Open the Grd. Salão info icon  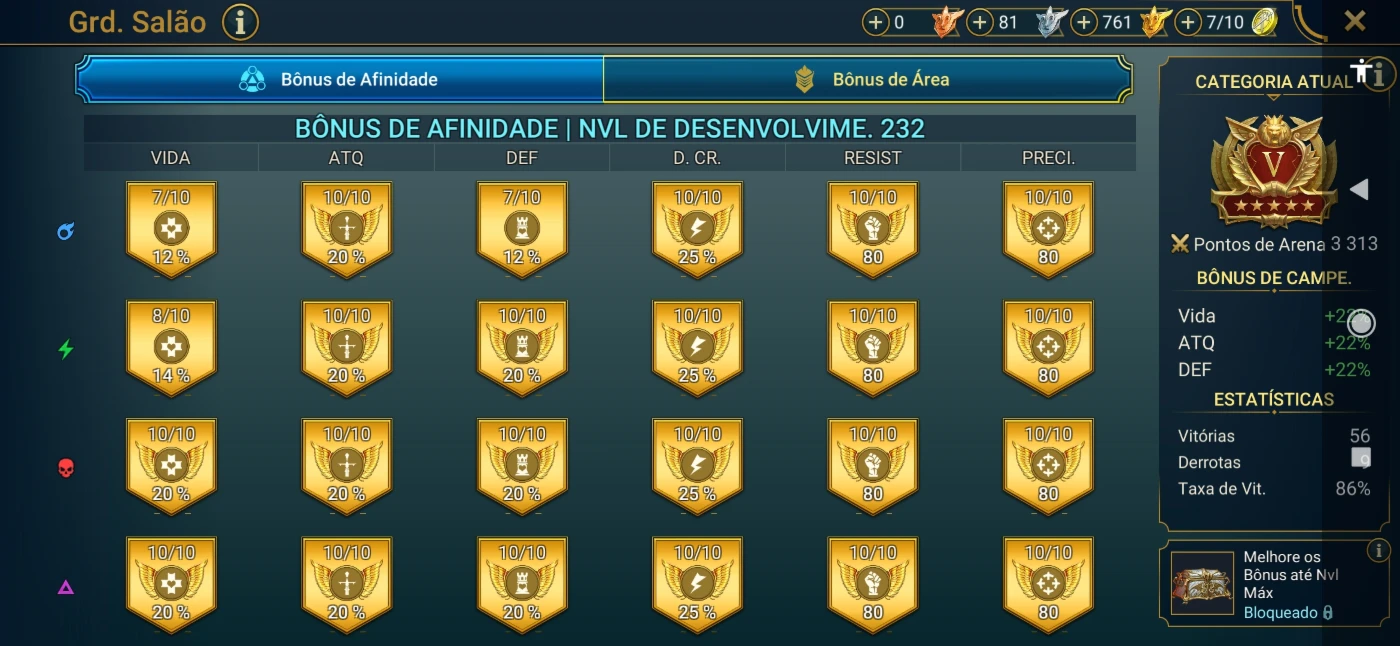coord(240,21)
